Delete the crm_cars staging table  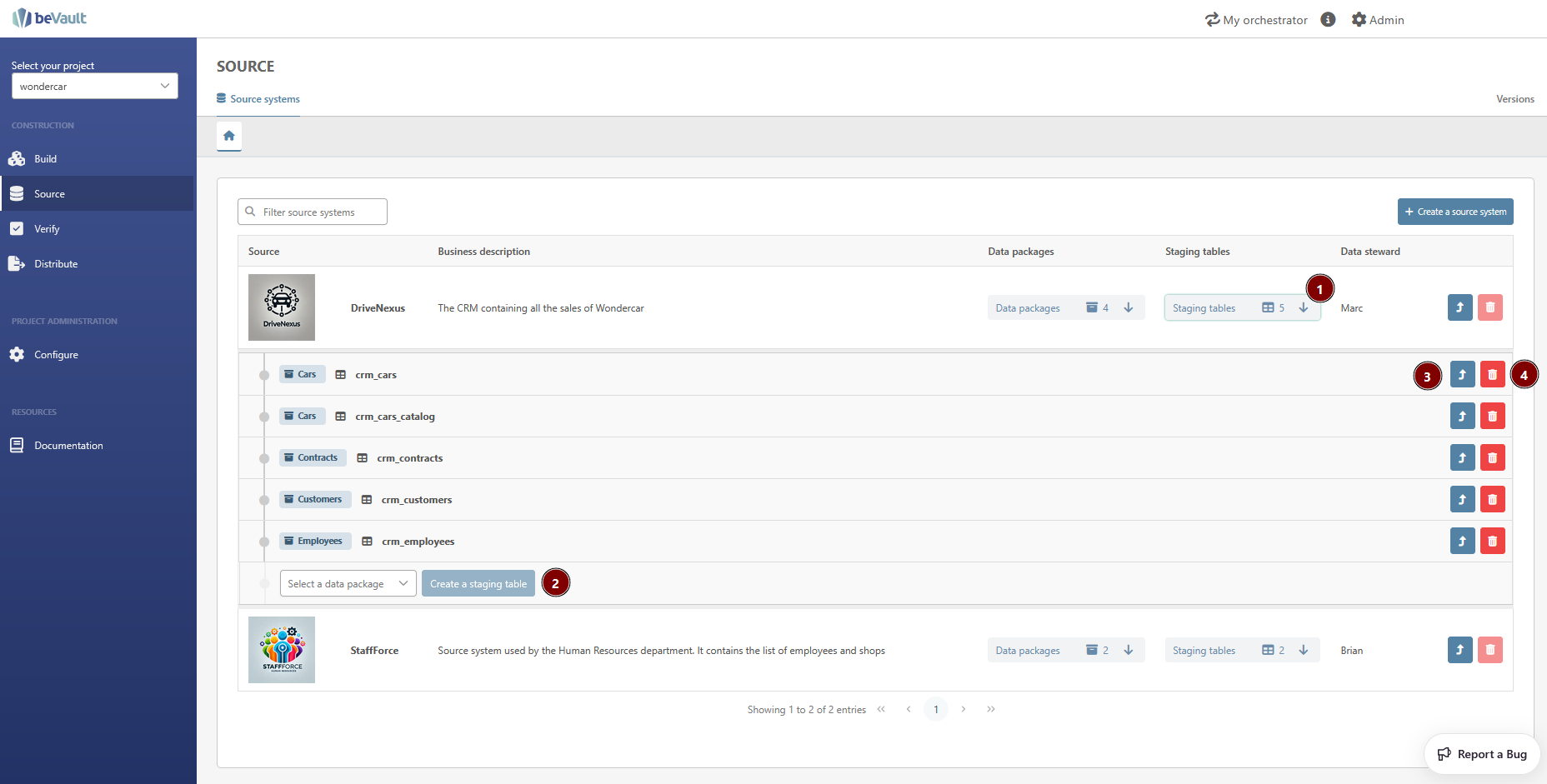pos(1492,375)
